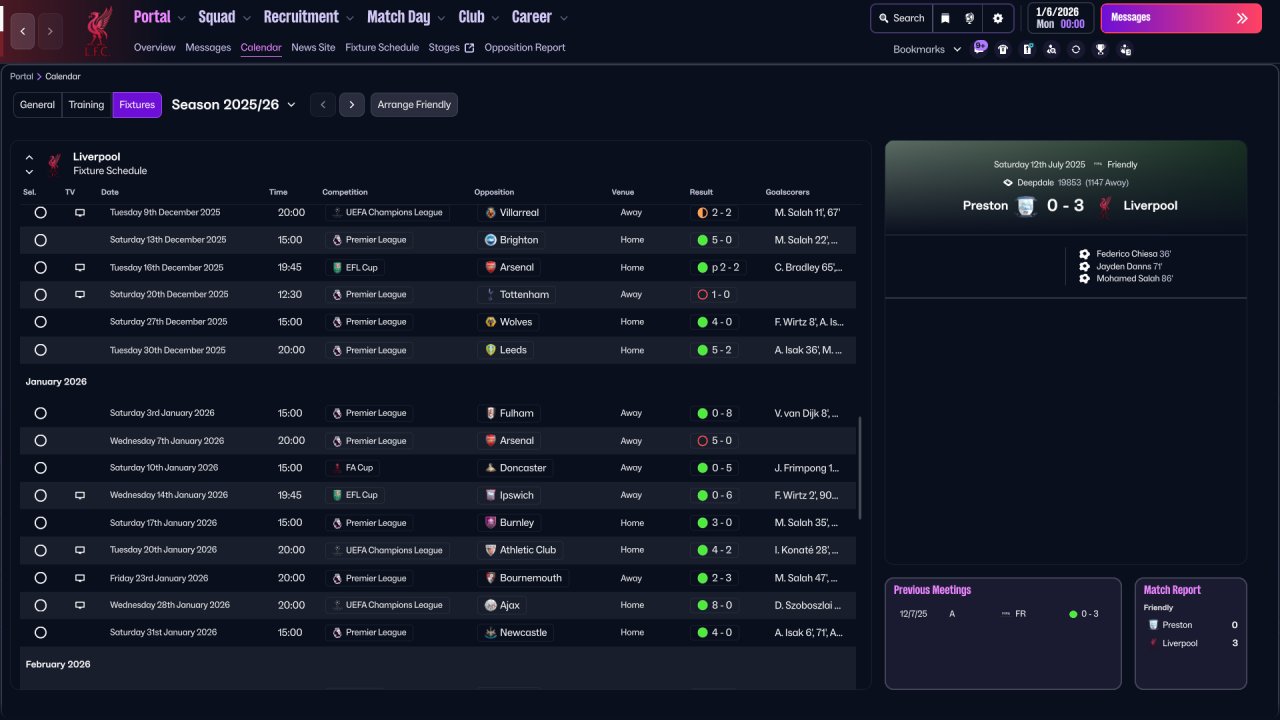Click the Arrange Friendly button
The width and height of the screenshot is (1280, 720).
tap(414, 105)
